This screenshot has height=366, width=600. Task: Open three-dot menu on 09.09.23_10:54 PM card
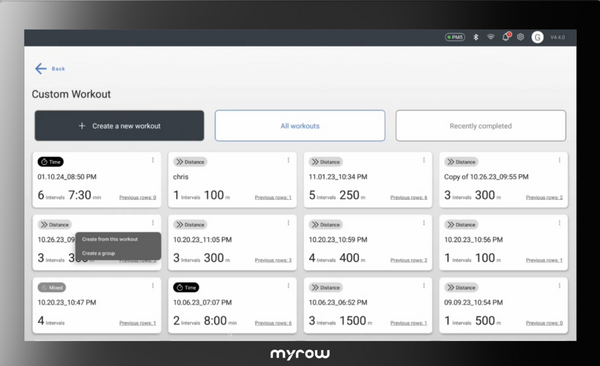click(559, 286)
